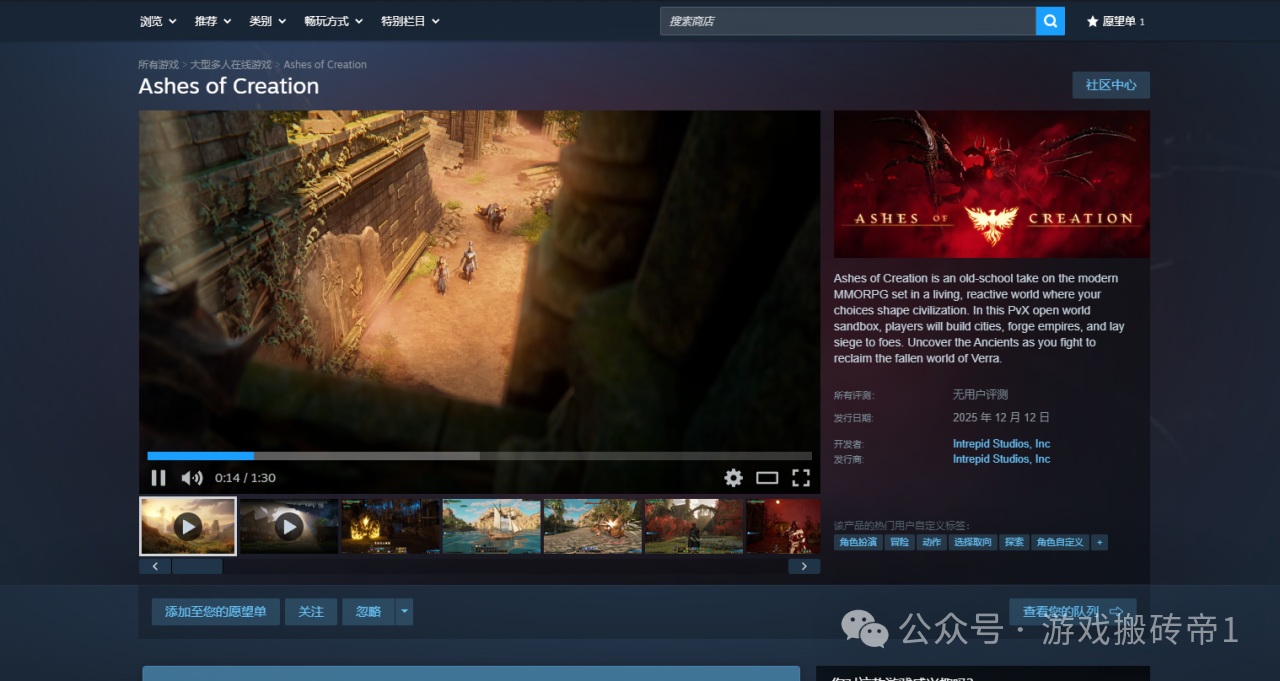Click 添加至您的愿望单 button
Viewport: 1280px width, 681px height.
(x=216, y=612)
